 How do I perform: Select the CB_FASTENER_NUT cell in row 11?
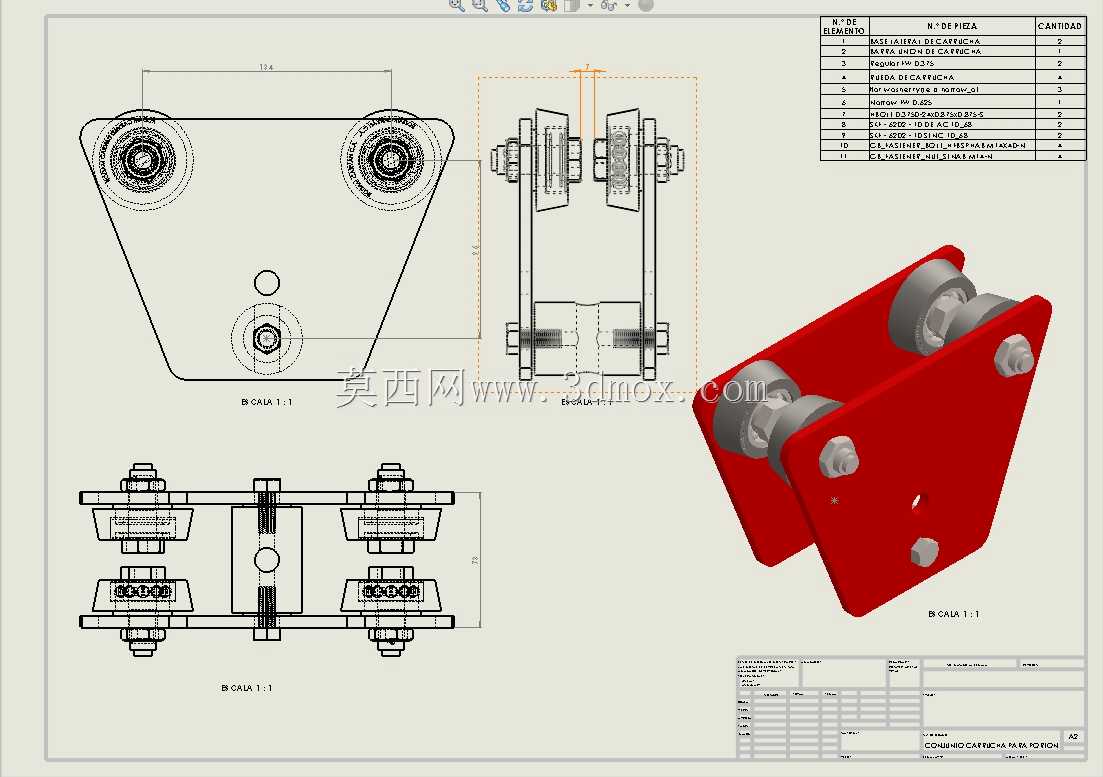point(952,156)
